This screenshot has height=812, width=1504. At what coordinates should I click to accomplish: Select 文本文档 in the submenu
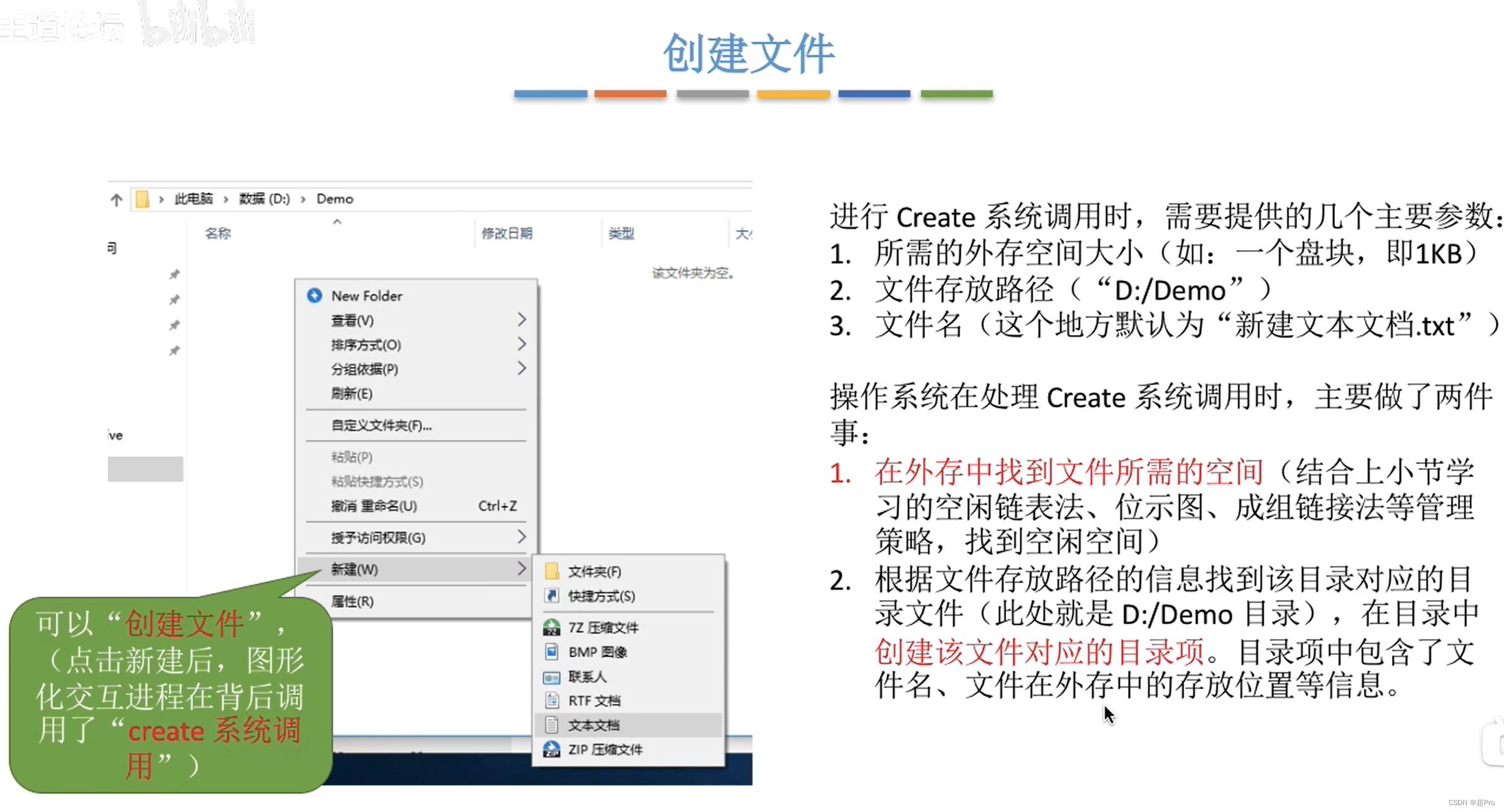pos(629,725)
